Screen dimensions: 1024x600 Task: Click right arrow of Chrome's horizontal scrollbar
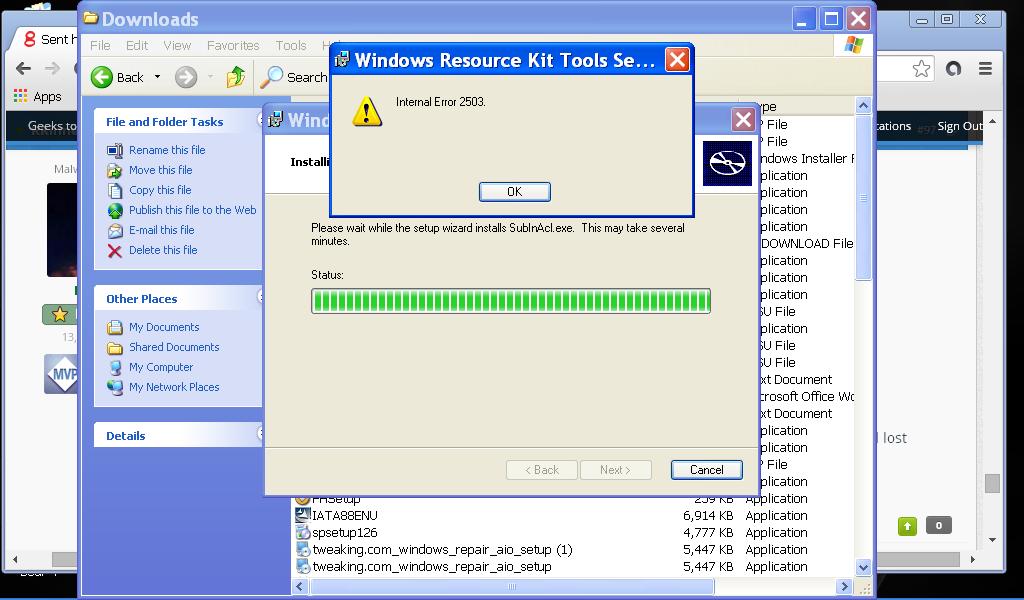click(x=972, y=560)
